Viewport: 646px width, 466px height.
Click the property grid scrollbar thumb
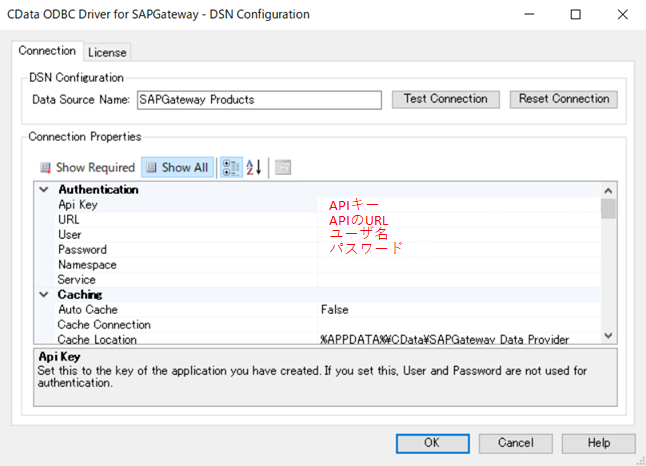tap(608, 209)
